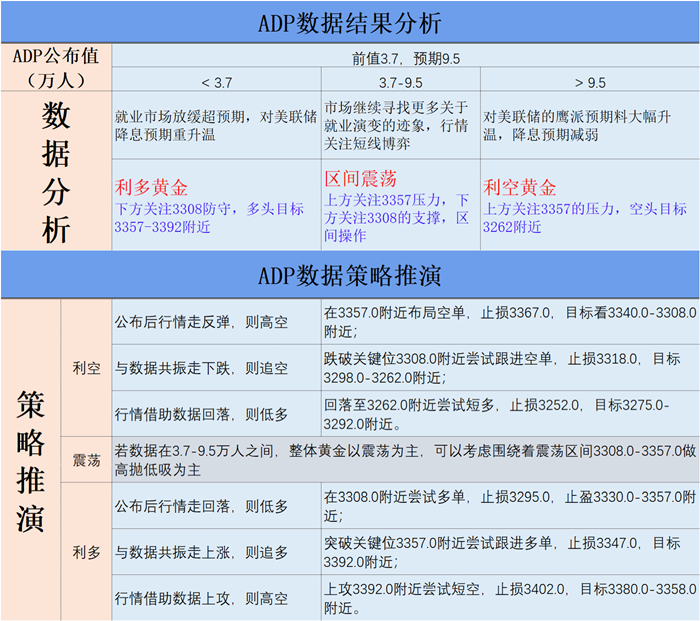
Task: Click '公布后行情走反弹，则高空' cell
Action: coord(217,322)
